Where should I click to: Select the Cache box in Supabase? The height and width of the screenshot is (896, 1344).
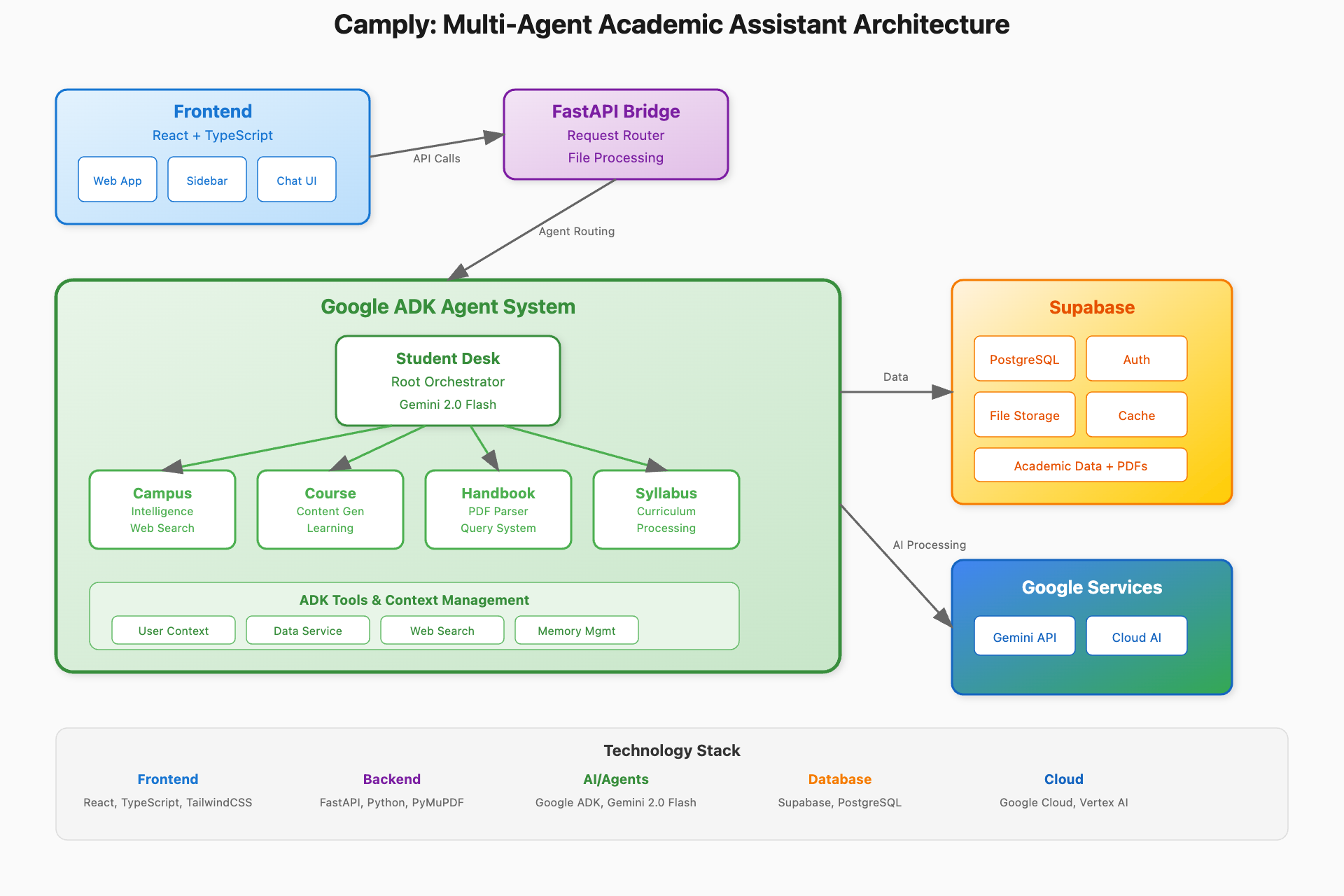click(1137, 415)
